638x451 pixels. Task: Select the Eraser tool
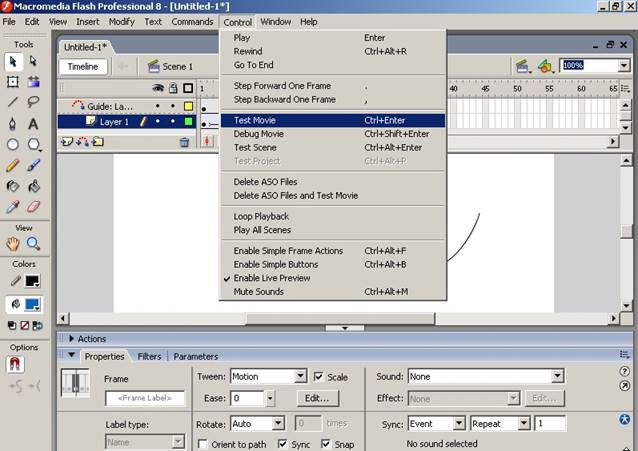point(33,207)
